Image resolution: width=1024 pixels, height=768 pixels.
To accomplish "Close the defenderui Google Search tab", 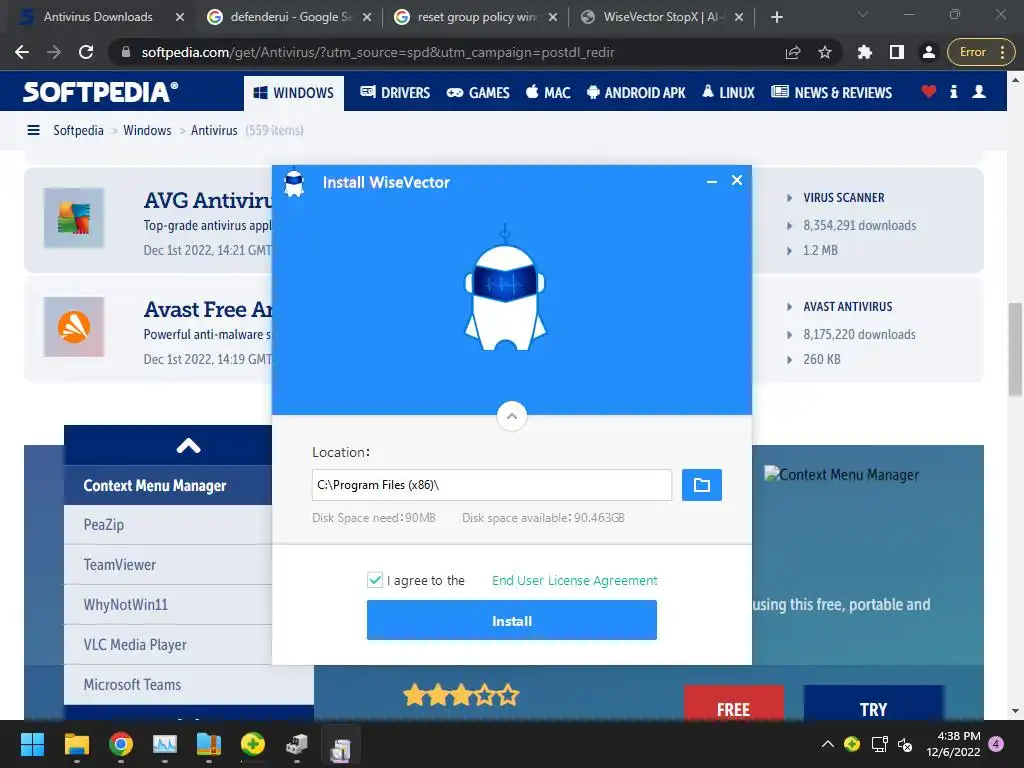I will point(367,18).
